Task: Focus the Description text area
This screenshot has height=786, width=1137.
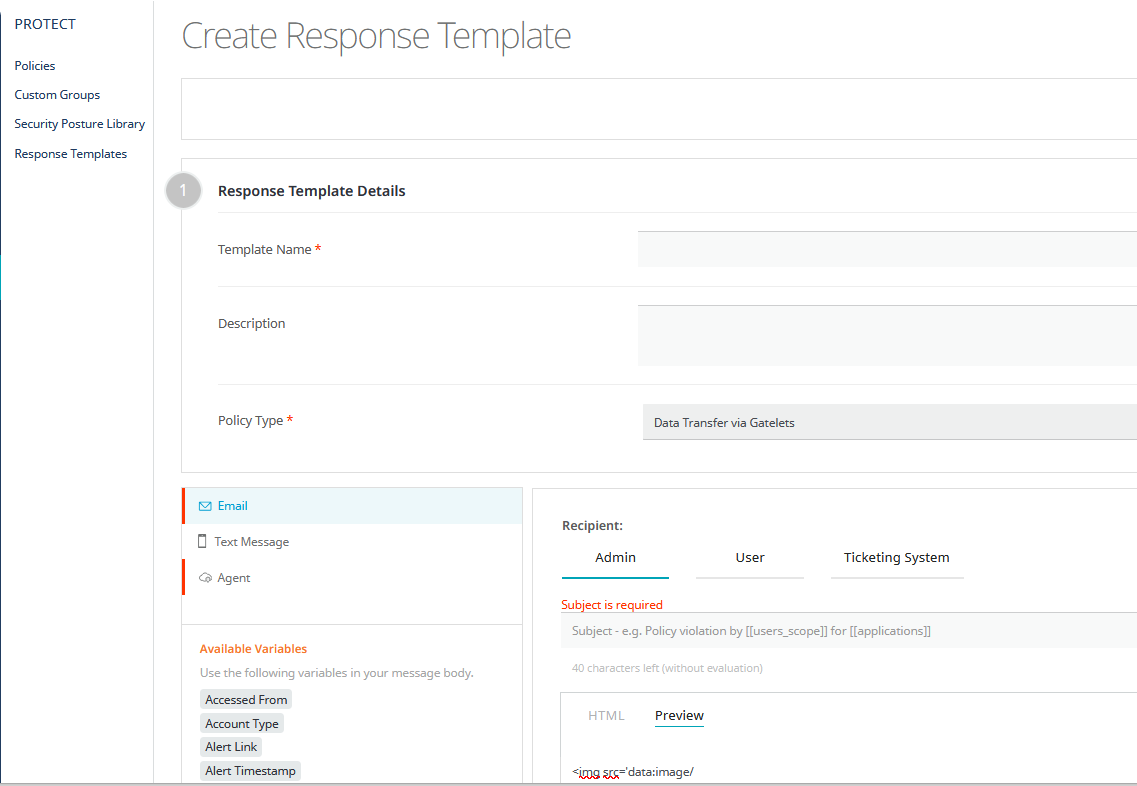Action: [x=886, y=335]
